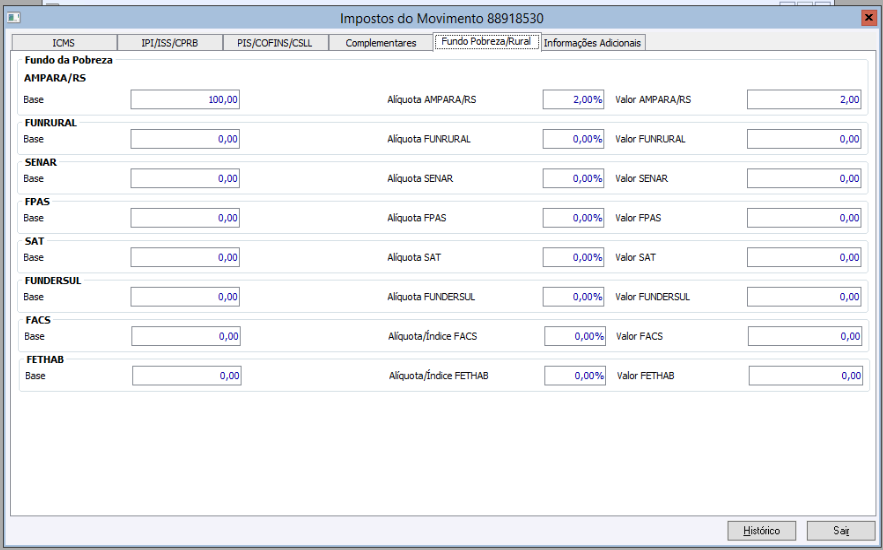883x550 pixels.
Task: Click the 'SAT' group heading
Action: 34,241
